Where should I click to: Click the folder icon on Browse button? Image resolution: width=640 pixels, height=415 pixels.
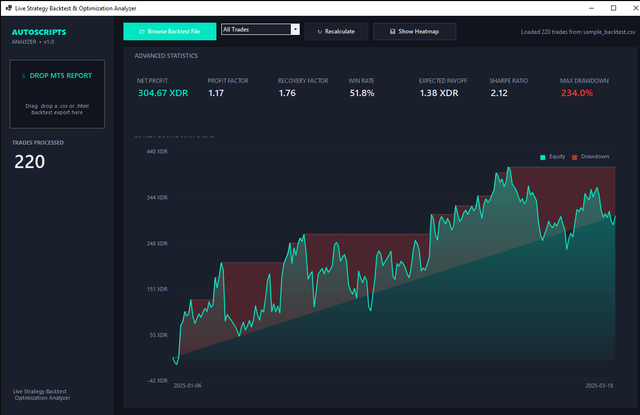pyautogui.click(x=142, y=31)
